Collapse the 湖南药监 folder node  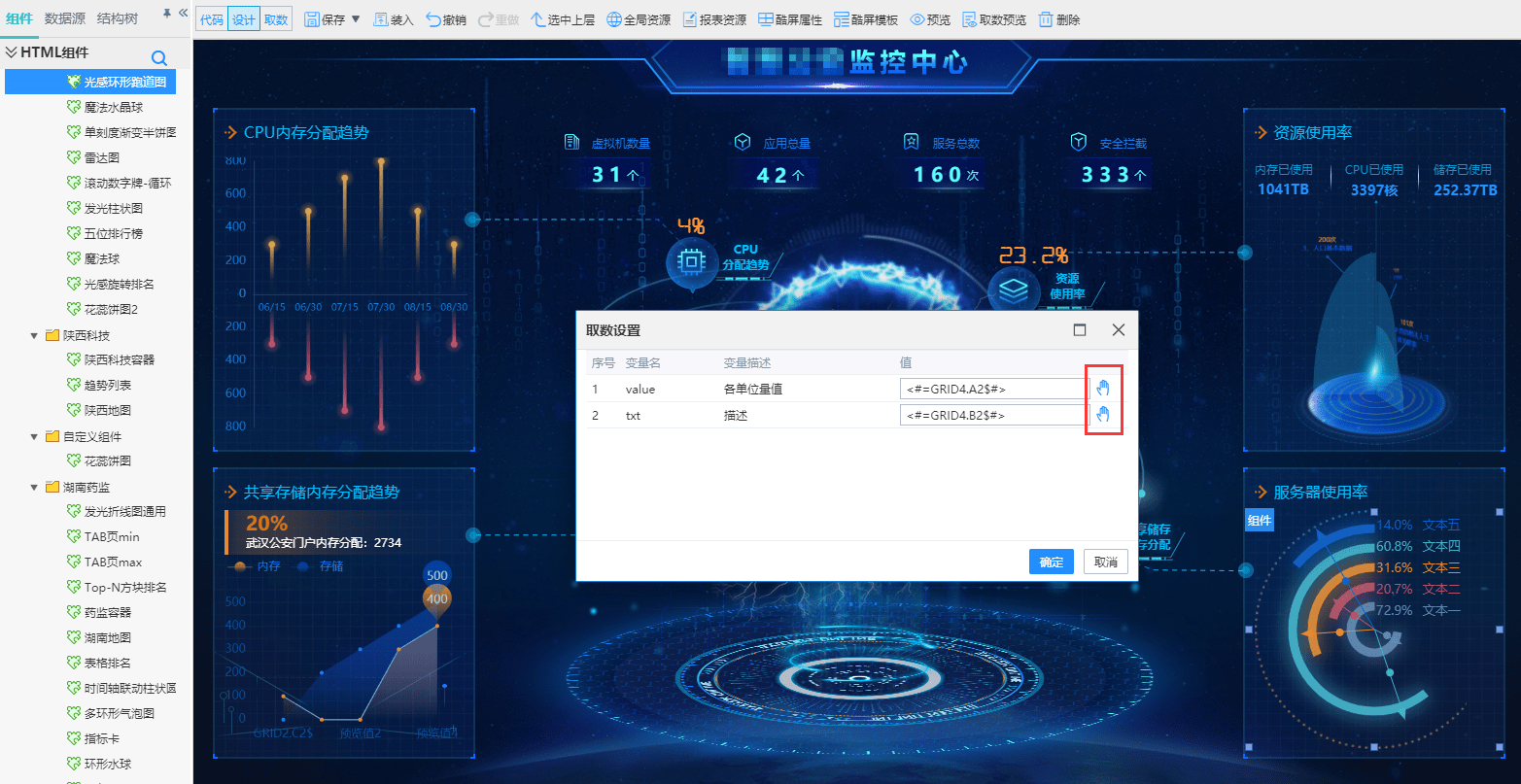[x=36, y=487]
